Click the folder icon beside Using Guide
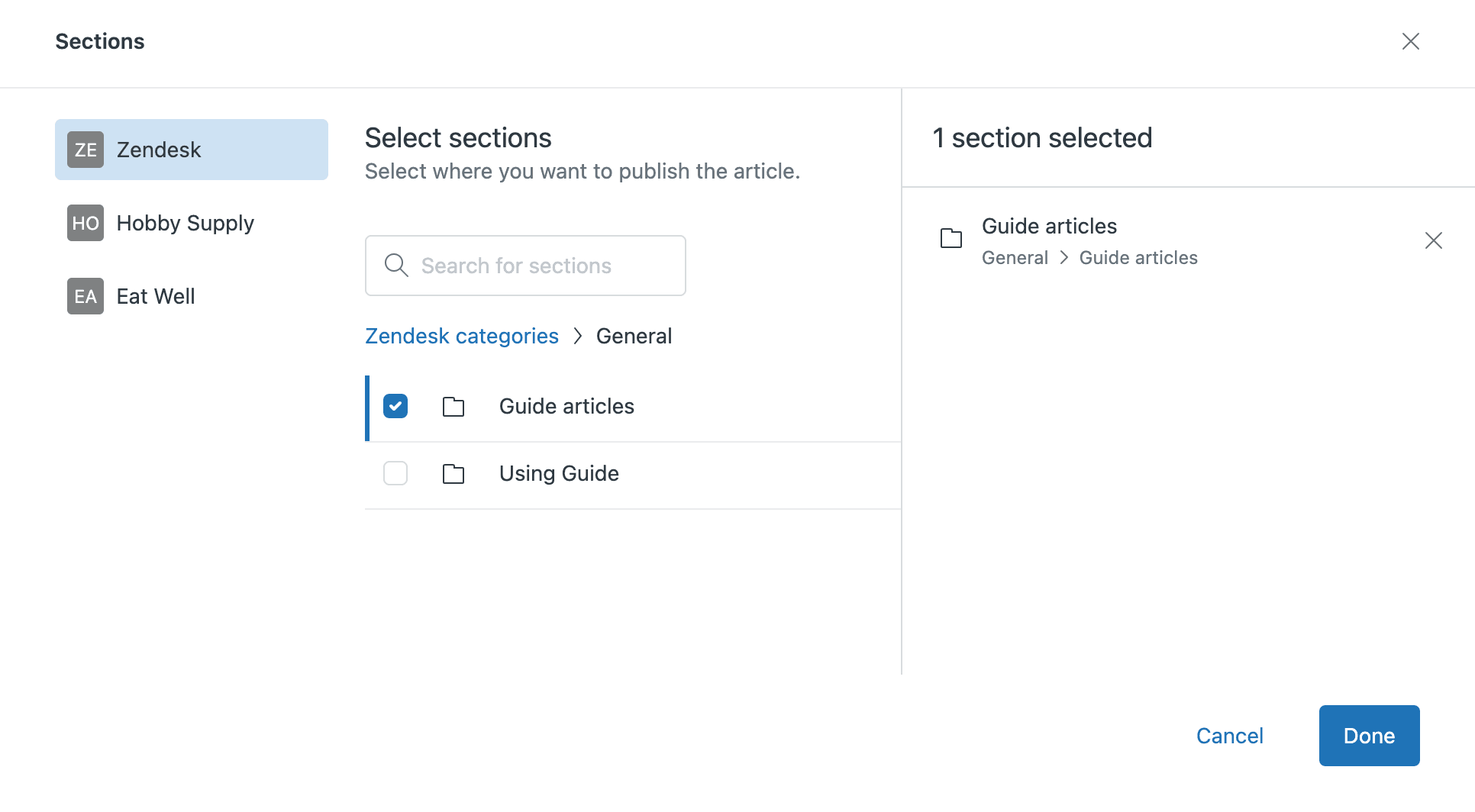The image size is (1475, 812). click(x=453, y=473)
